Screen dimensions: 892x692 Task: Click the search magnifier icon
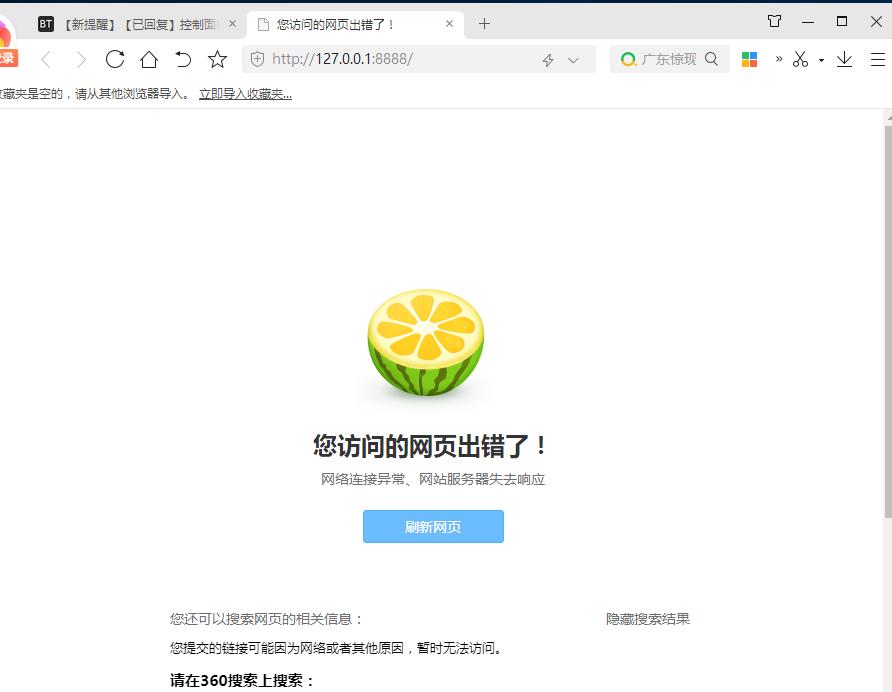(x=711, y=59)
